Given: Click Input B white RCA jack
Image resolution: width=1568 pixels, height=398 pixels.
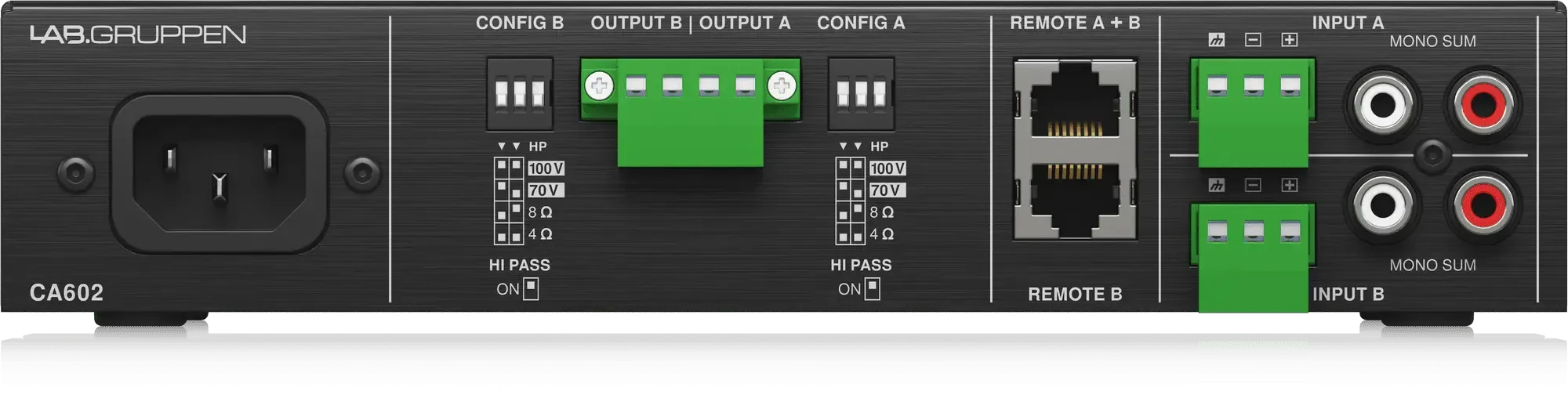Looking at the screenshot, I should tap(1383, 205).
